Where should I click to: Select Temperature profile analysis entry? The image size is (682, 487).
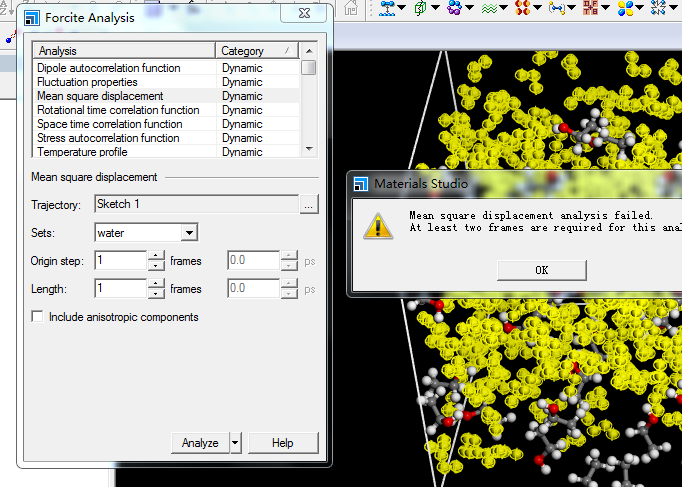(x=94, y=152)
